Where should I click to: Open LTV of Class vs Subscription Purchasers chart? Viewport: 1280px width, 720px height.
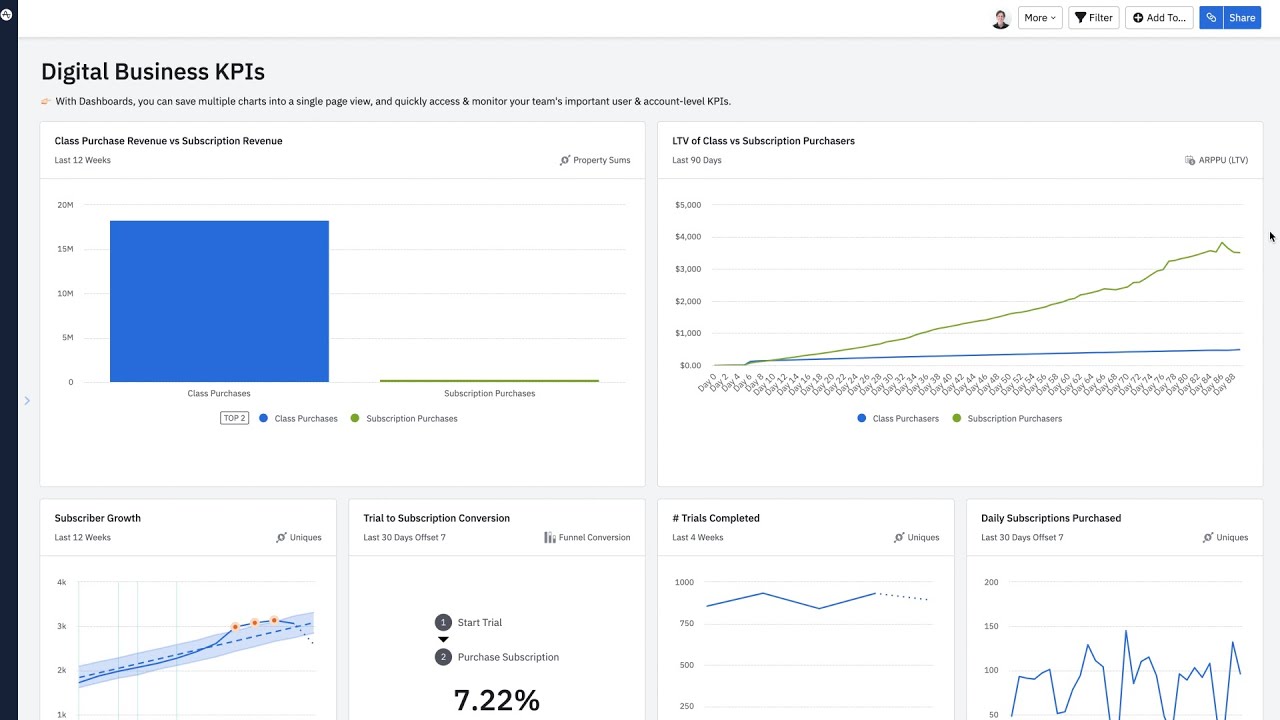click(763, 141)
